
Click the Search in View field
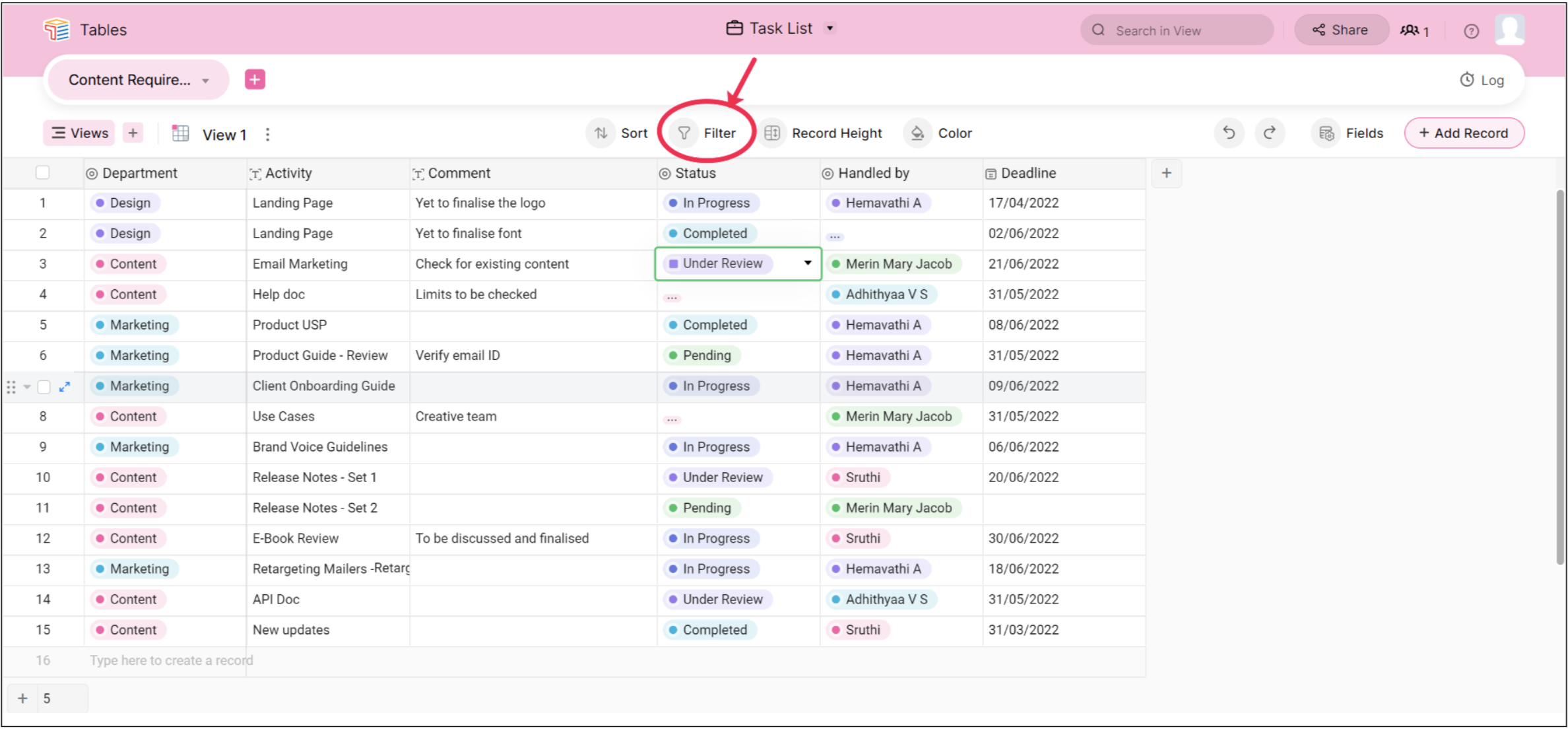coord(1178,30)
